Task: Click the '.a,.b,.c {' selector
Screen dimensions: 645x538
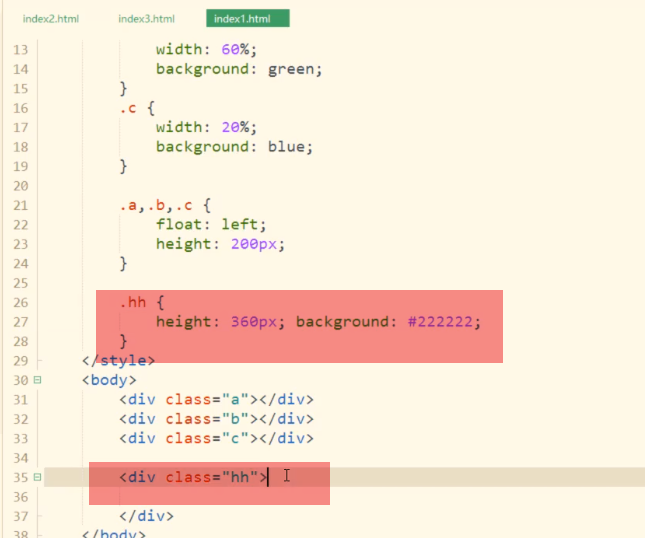Action: 165,205
